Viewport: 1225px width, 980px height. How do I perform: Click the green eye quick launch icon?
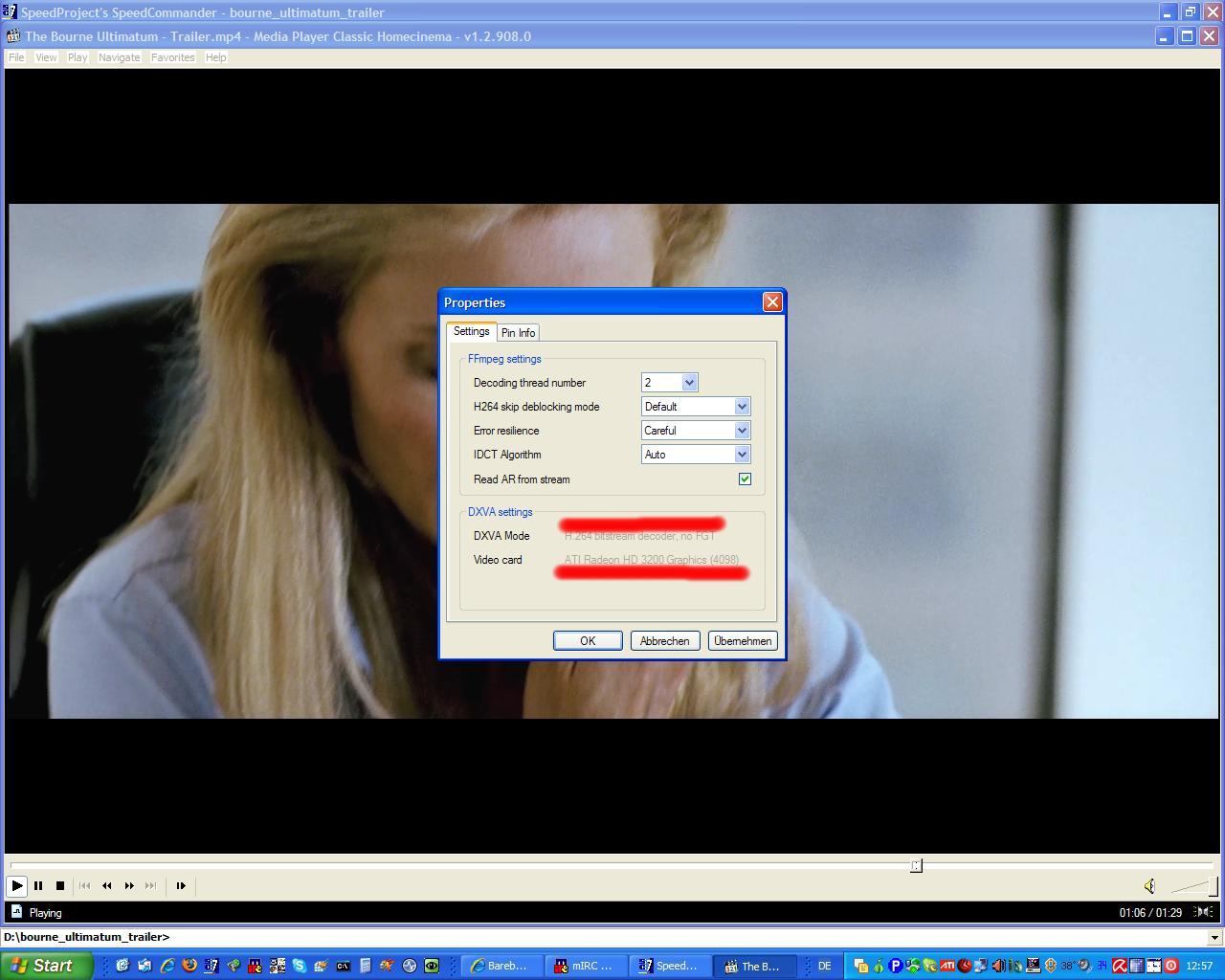click(431, 966)
